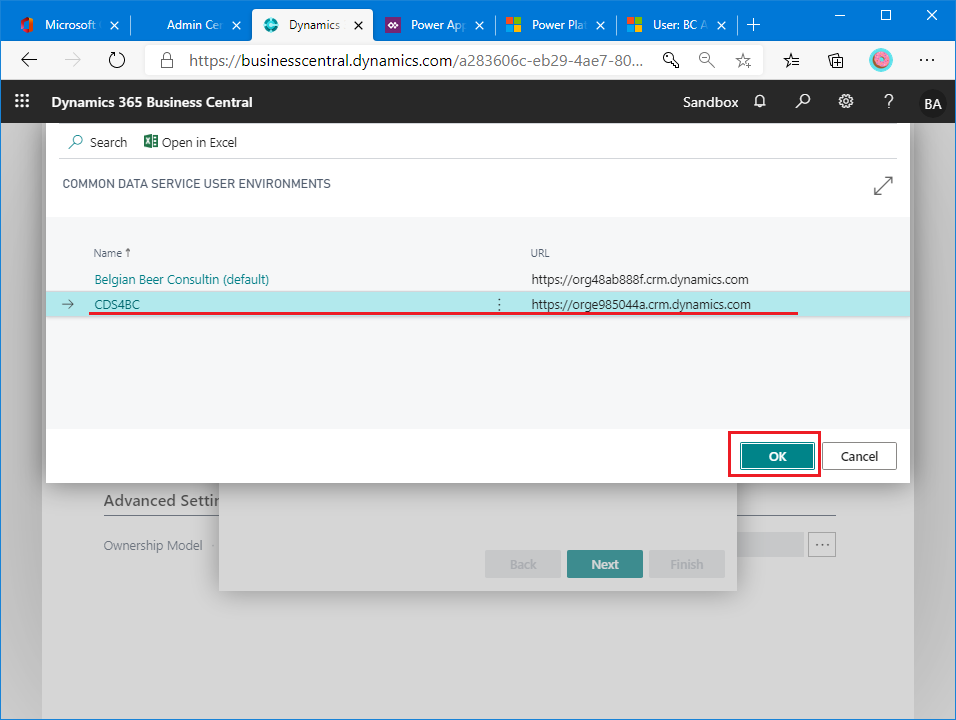The width and height of the screenshot is (956, 720).
Task: Close the User: BC Admin tab
Action: [x=721, y=26]
